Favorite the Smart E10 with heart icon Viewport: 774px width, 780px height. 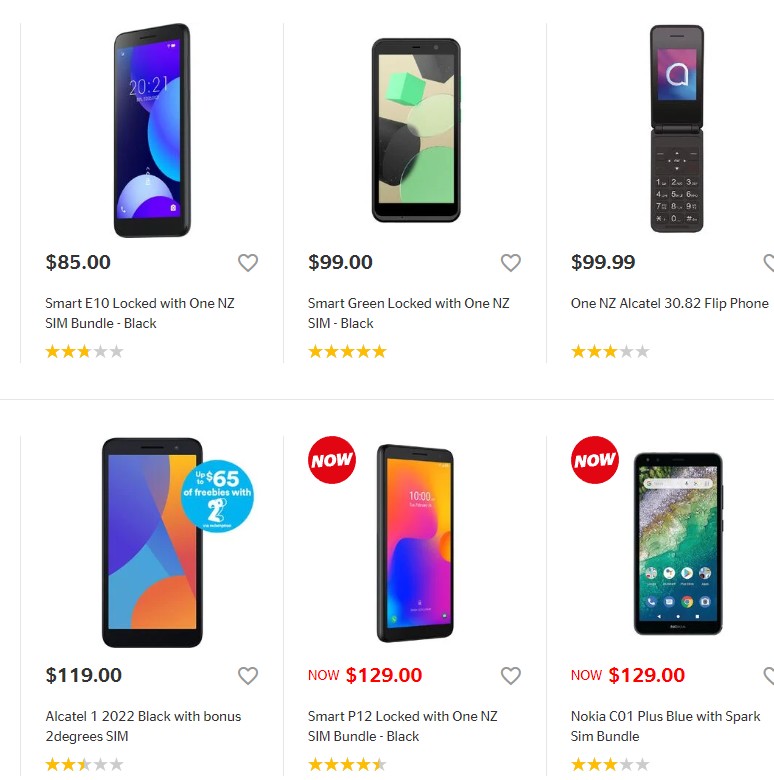click(x=248, y=263)
